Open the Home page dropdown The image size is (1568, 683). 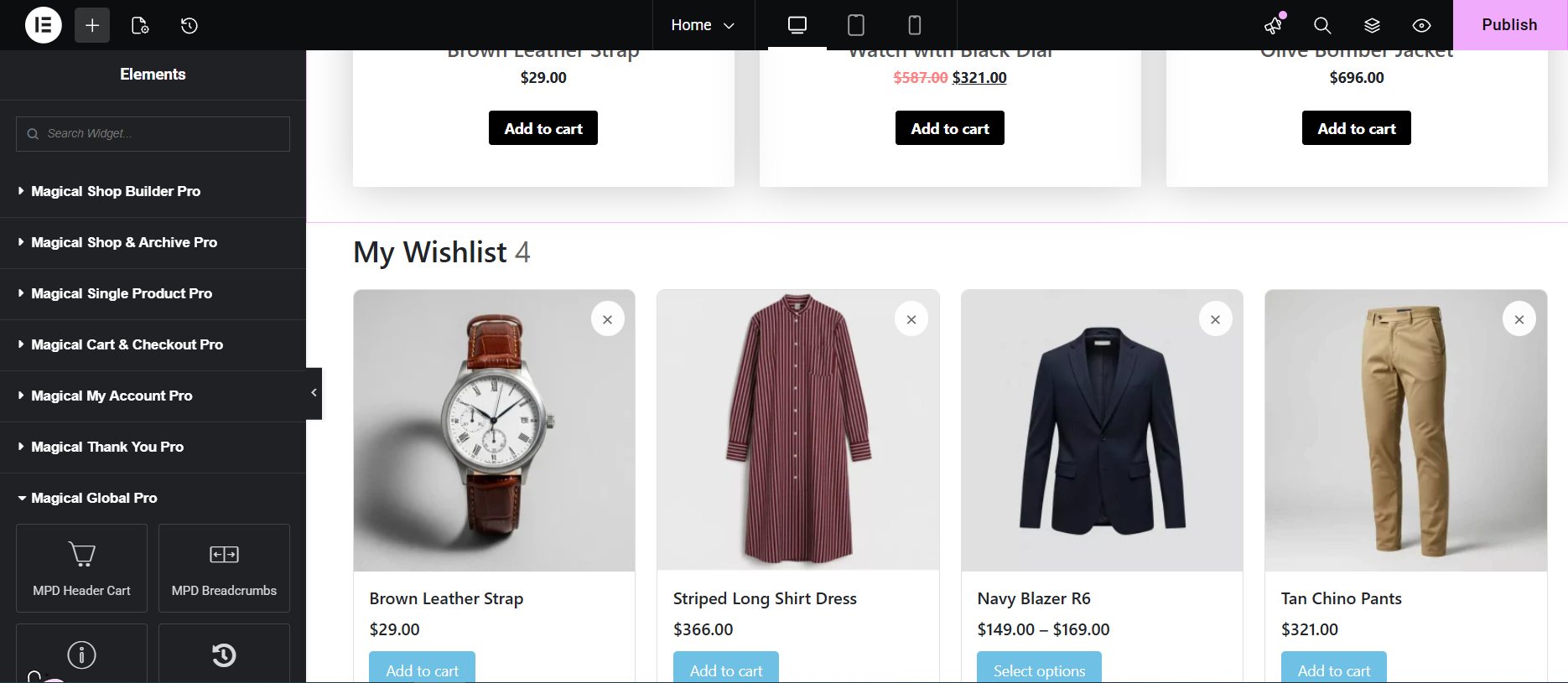(x=703, y=25)
